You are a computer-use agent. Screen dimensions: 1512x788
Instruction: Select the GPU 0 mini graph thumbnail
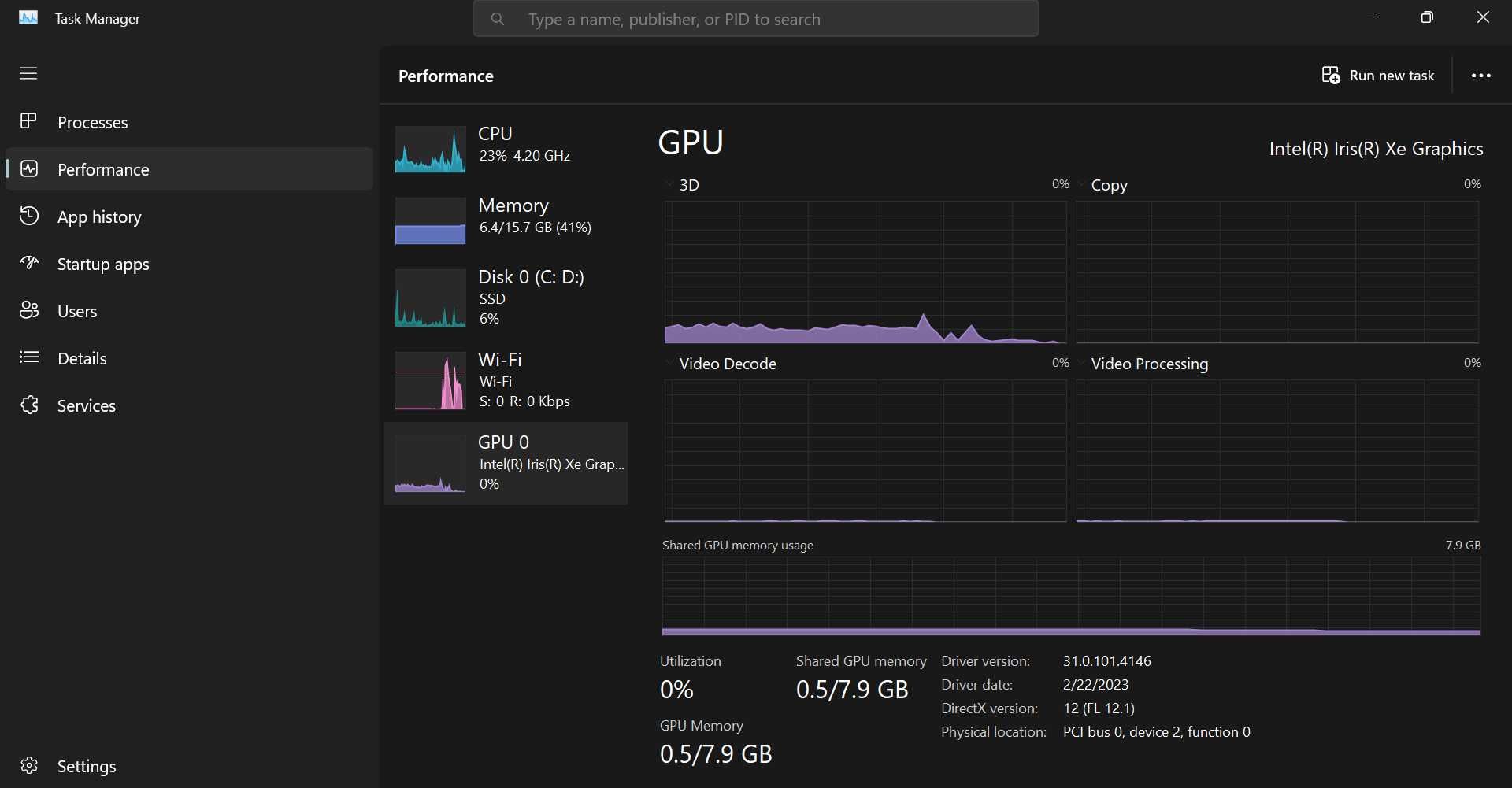point(430,464)
